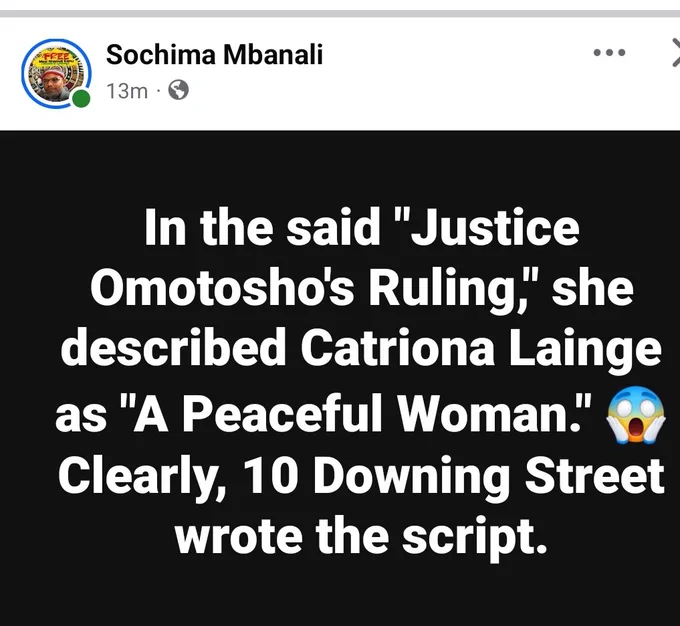This screenshot has height=626, width=680.
Task: Click the globe public-audience icon
Action: click(x=178, y=90)
